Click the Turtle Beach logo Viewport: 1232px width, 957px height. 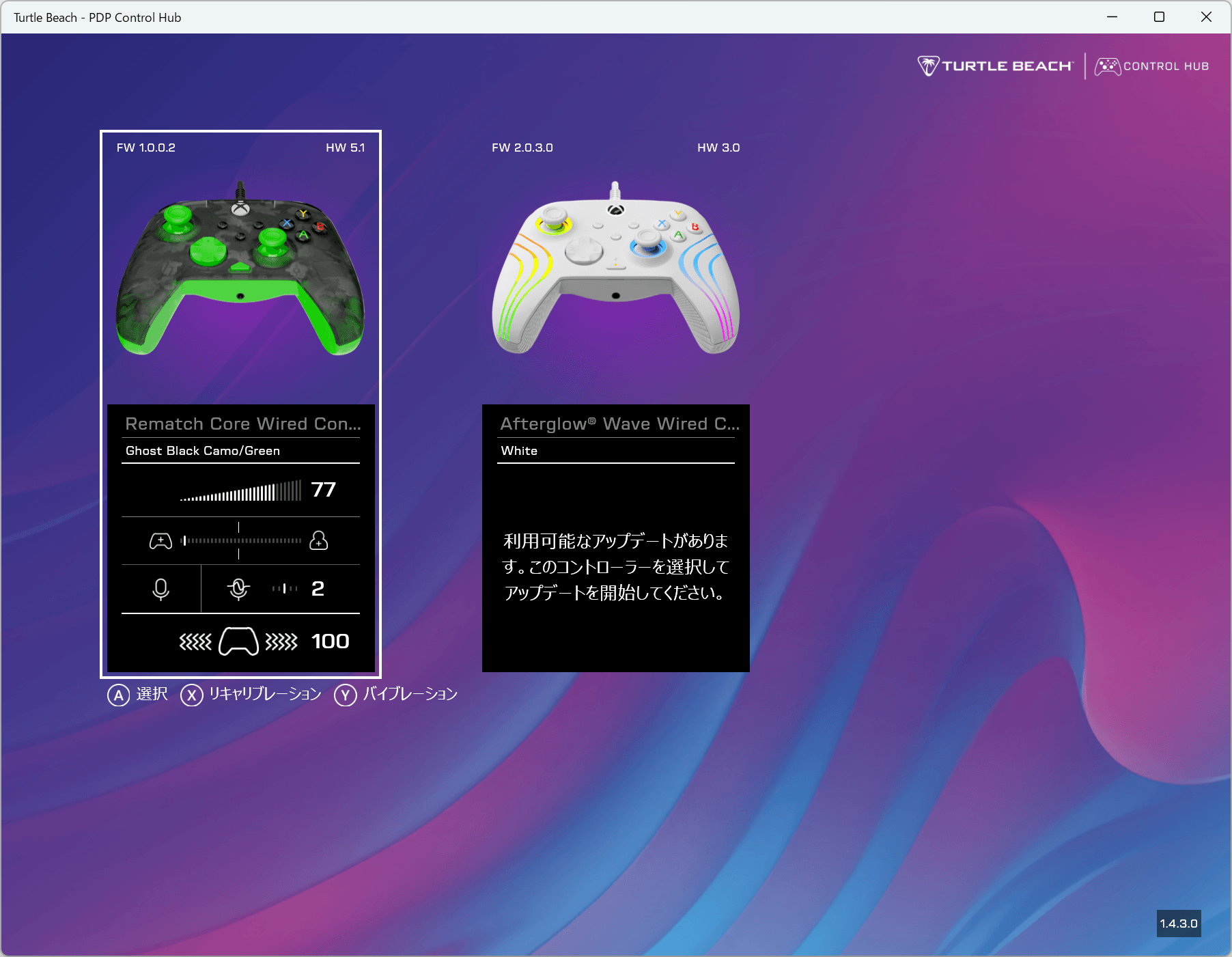click(x=995, y=66)
